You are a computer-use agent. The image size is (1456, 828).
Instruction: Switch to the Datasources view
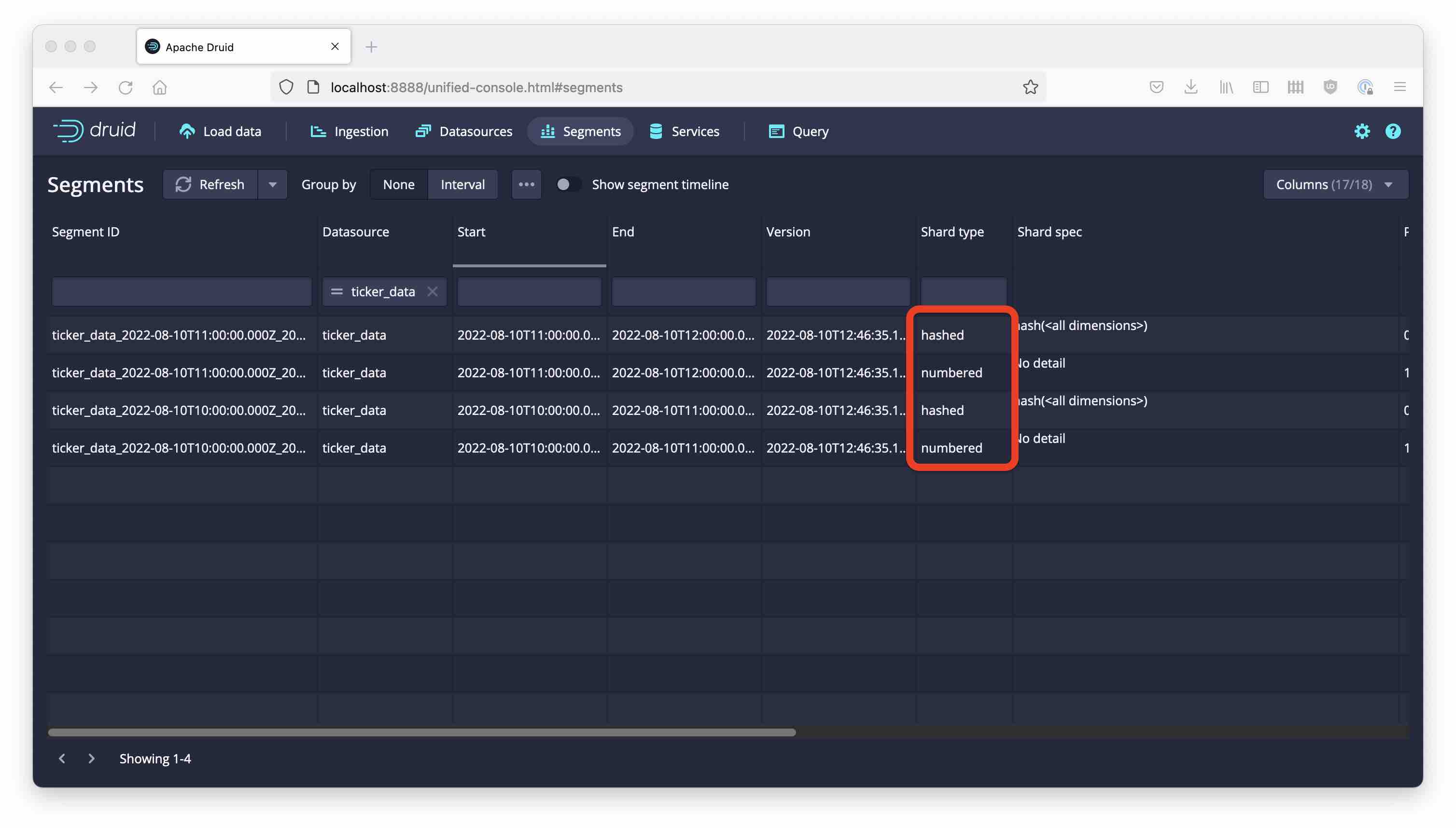tap(464, 131)
